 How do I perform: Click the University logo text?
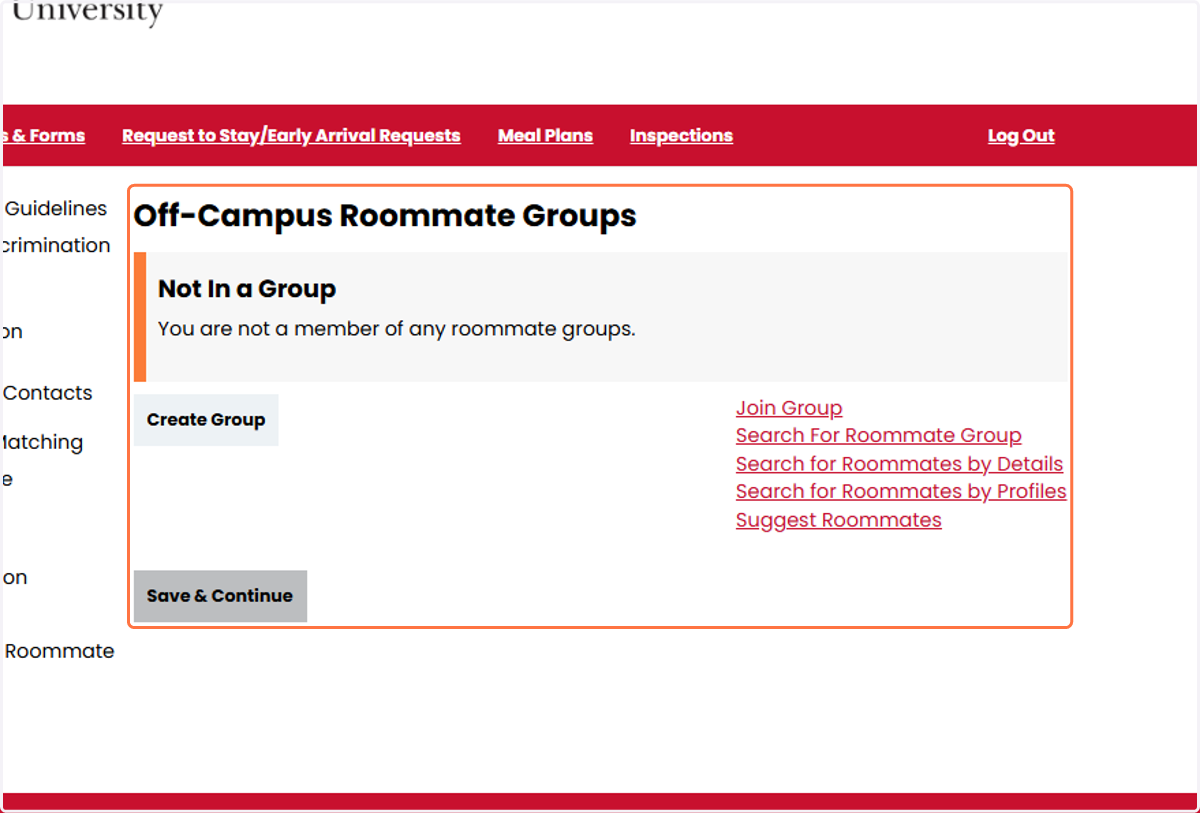tap(87, 14)
